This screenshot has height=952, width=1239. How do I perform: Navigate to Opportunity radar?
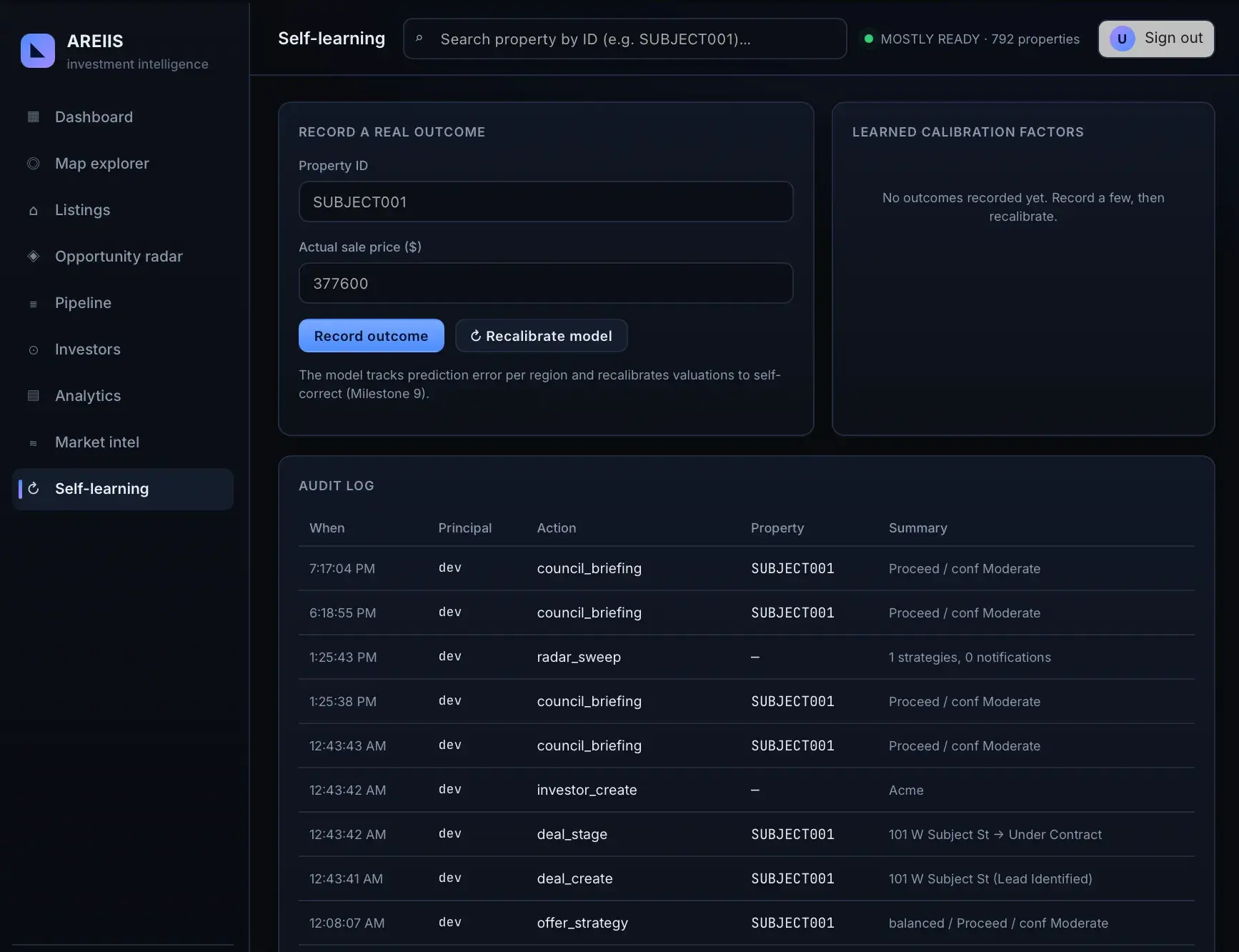[x=123, y=256]
